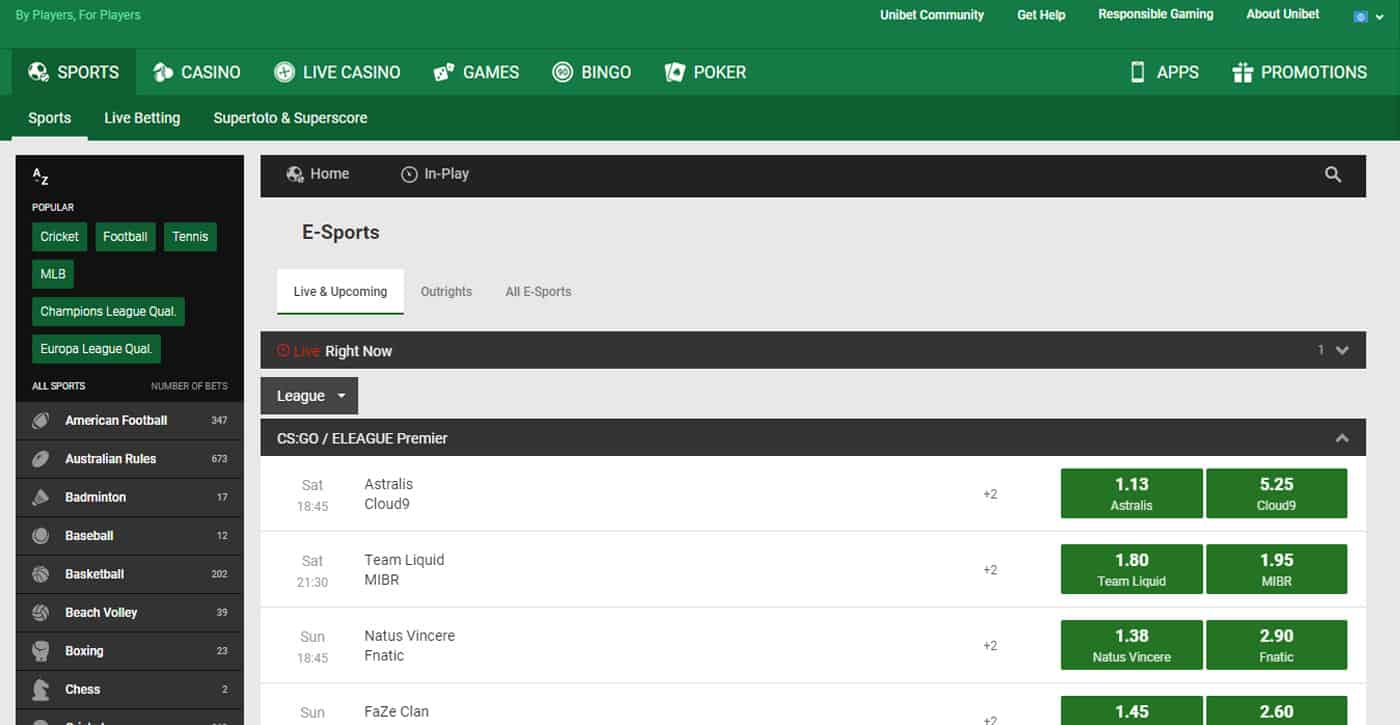Image resolution: width=1400 pixels, height=725 pixels.
Task: Open Boxing in the sports list
Action: tap(130, 651)
